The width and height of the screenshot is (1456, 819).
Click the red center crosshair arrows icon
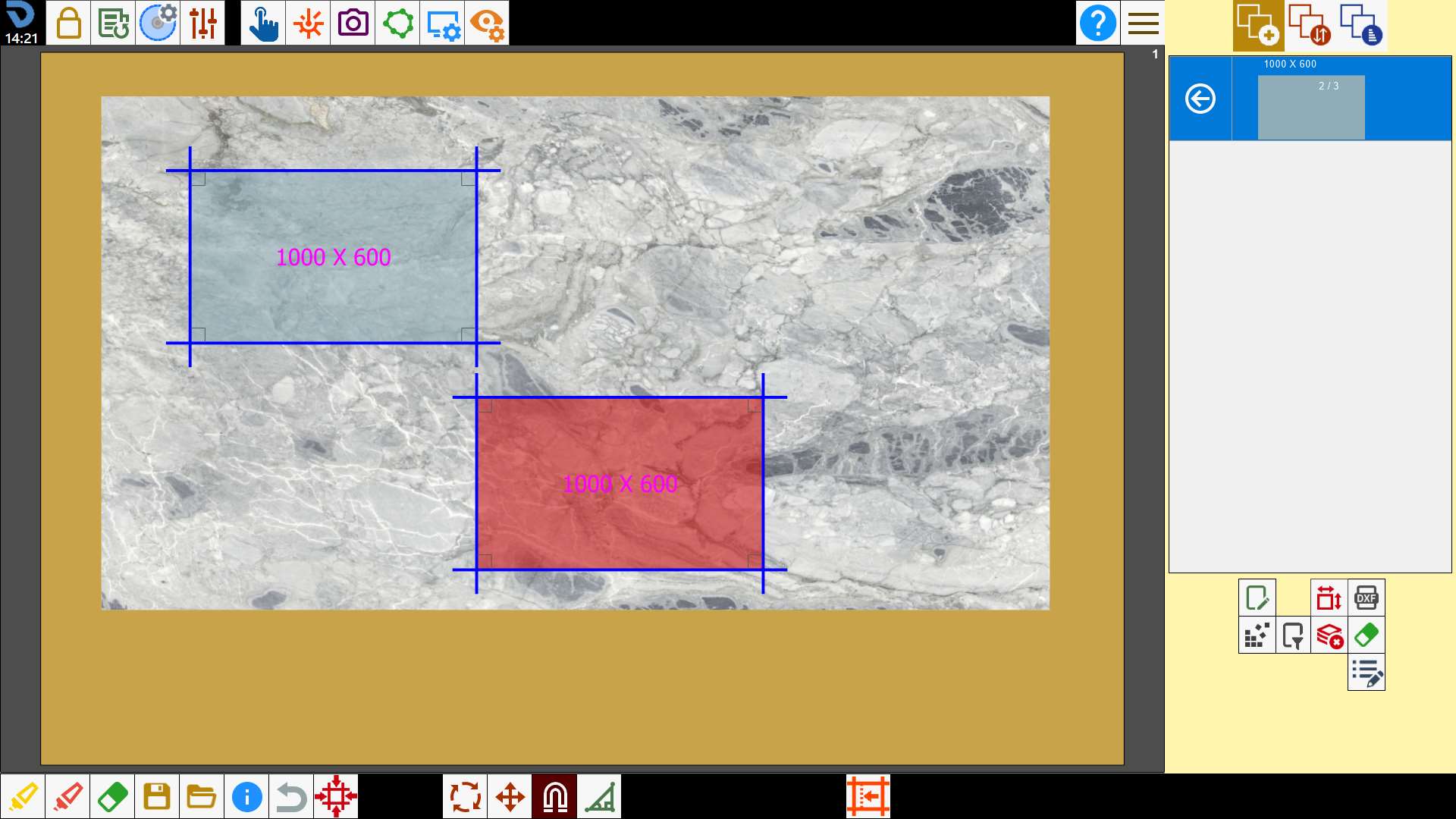[x=336, y=796]
